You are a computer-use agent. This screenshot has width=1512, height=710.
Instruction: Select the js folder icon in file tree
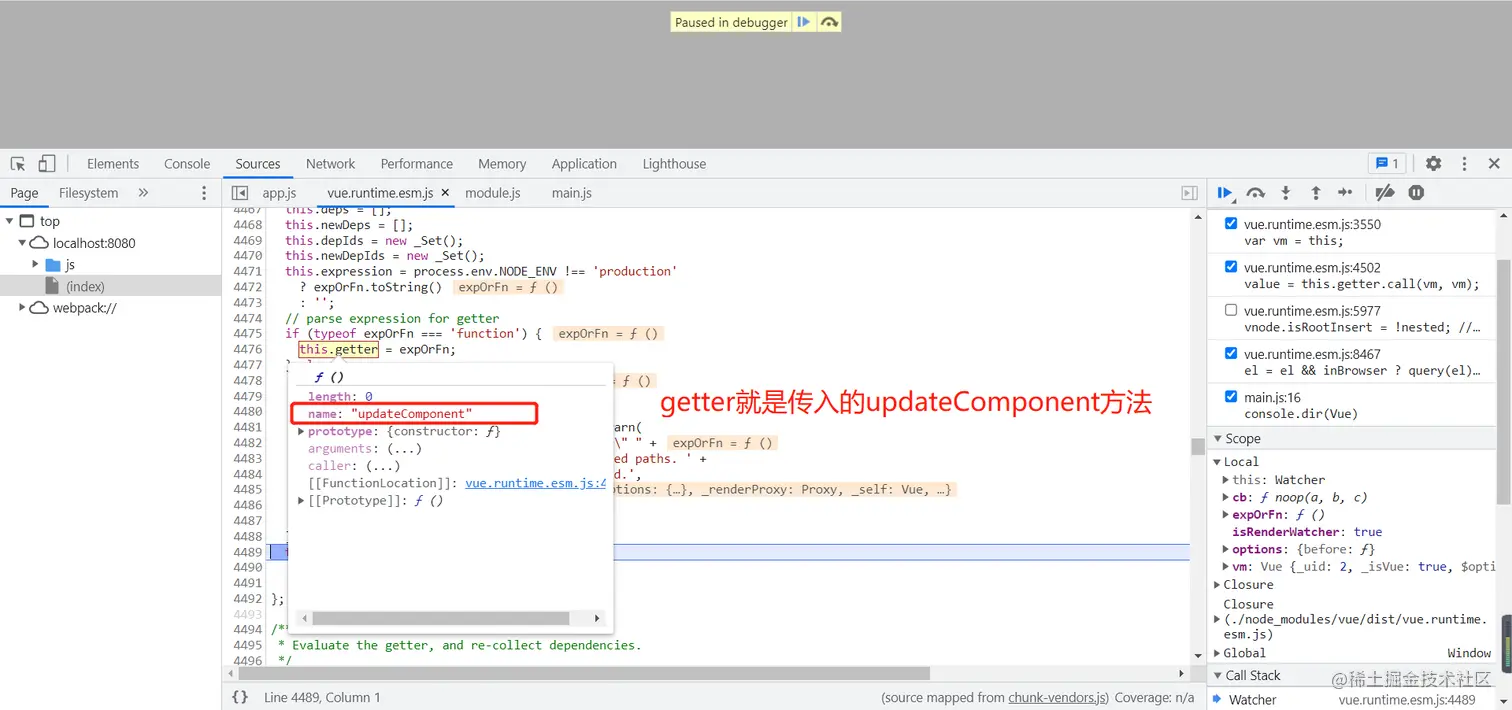tap(53, 265)
